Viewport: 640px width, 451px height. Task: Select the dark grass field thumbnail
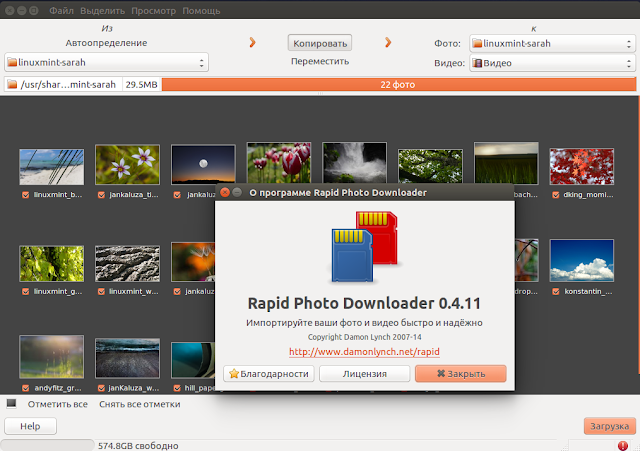(506, 163)
